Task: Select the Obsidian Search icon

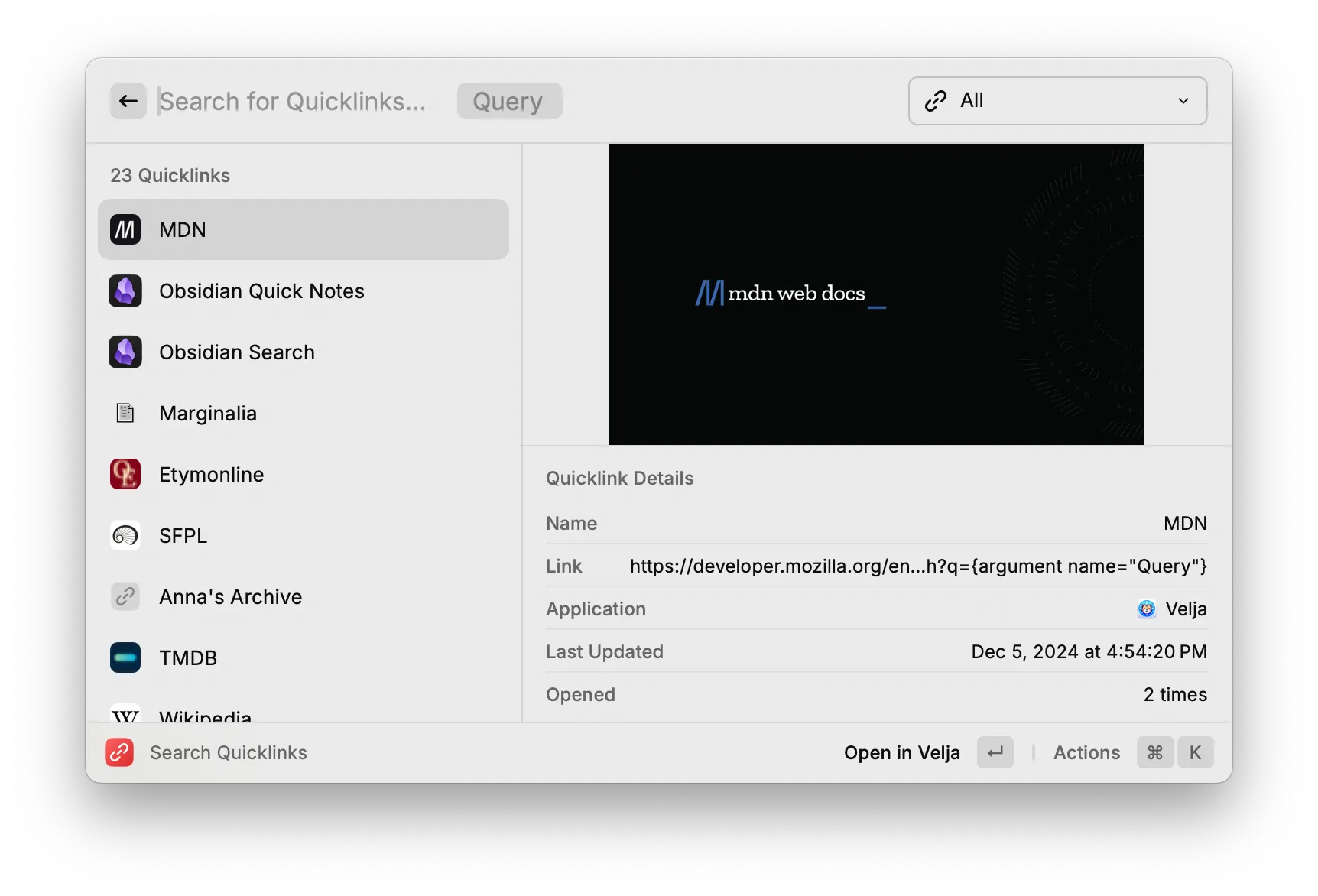Action: pyautogui.click(x=125, y=352)
